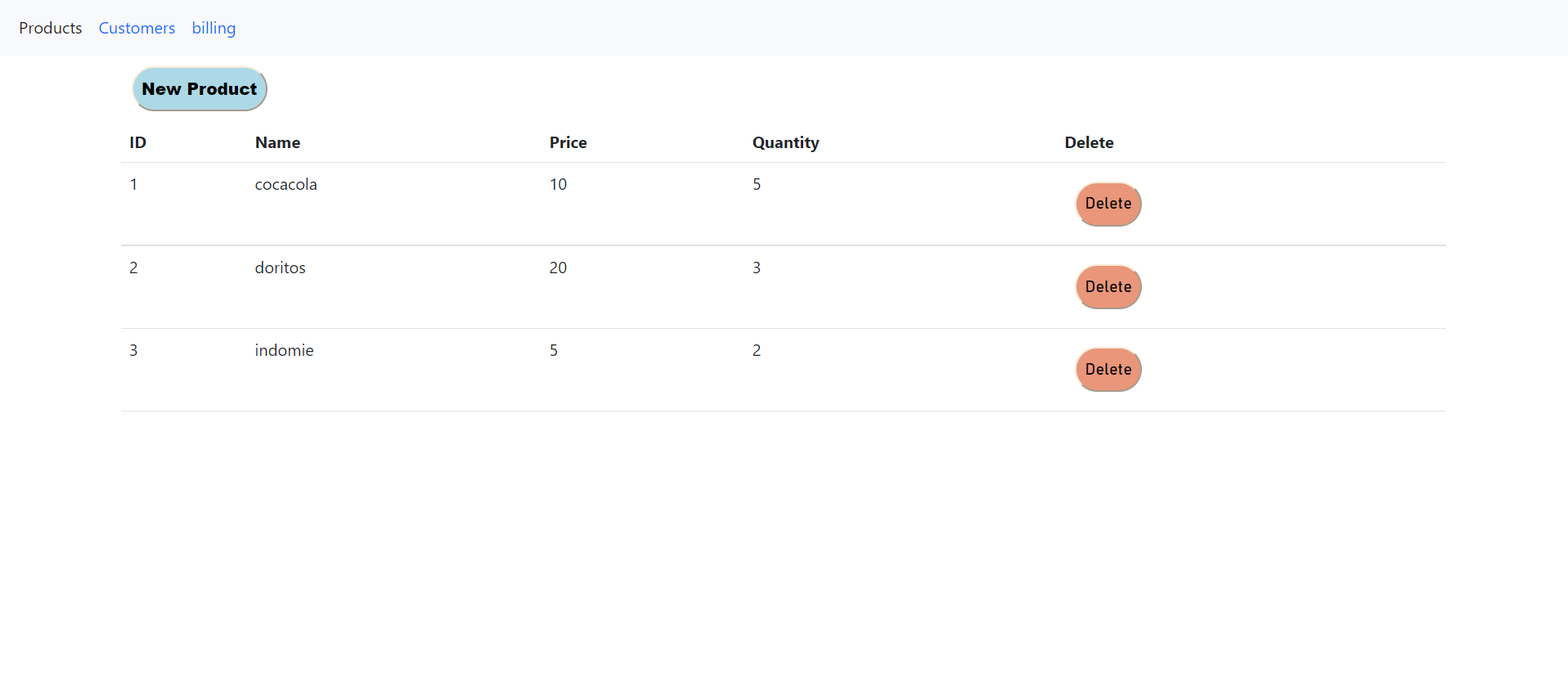Delete the cocacola product
Image resolution: width=1568 pixels, height=688 pixels.
[x=1107, y=204]
